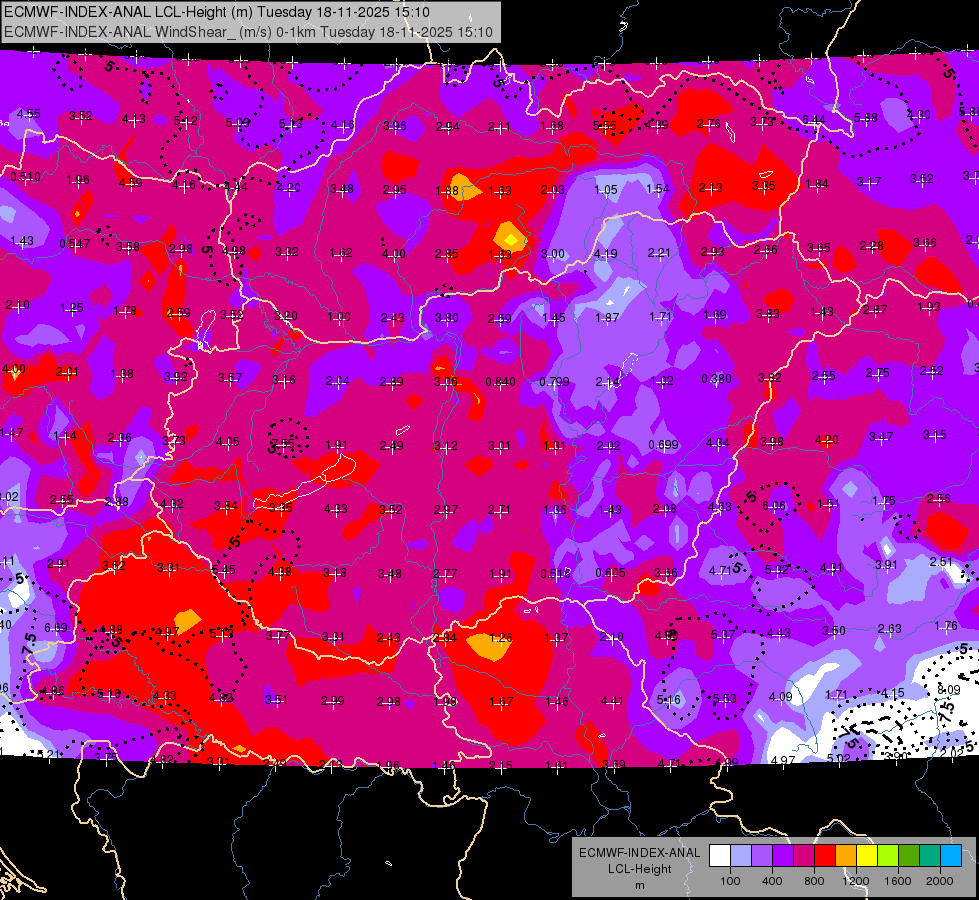Choose the medium purple swatch left of the 400 label
The height and width of the screenshot is (900, 979).
762,856
